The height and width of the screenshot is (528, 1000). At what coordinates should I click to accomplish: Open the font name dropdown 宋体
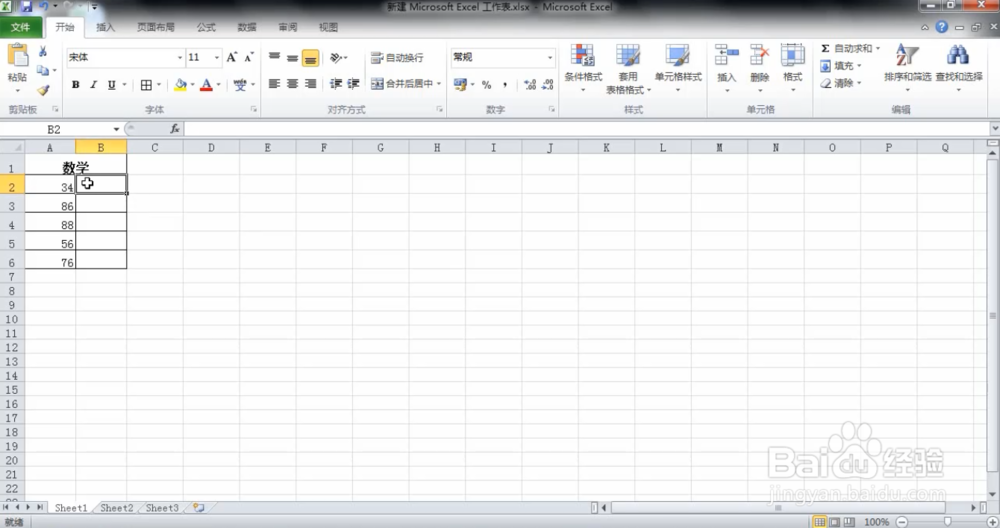179,57
